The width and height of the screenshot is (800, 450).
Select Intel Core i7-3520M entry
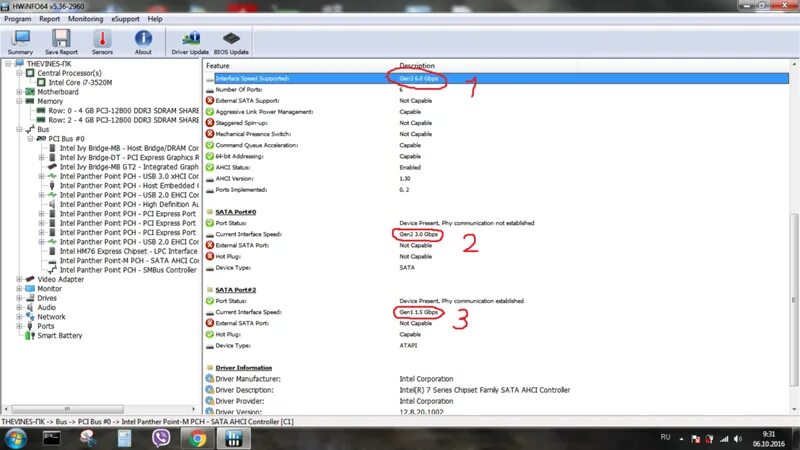coord(80,83)
